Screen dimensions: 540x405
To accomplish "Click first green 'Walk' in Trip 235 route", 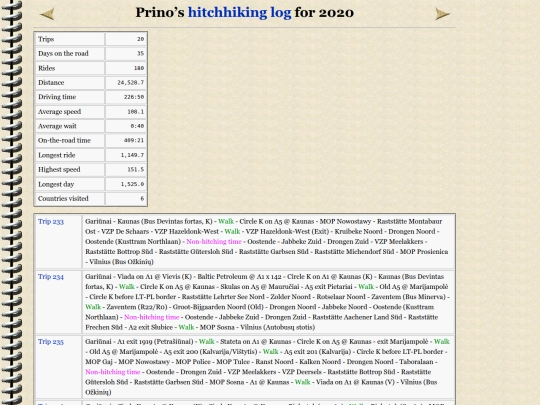I will click(x=207, y=342).
